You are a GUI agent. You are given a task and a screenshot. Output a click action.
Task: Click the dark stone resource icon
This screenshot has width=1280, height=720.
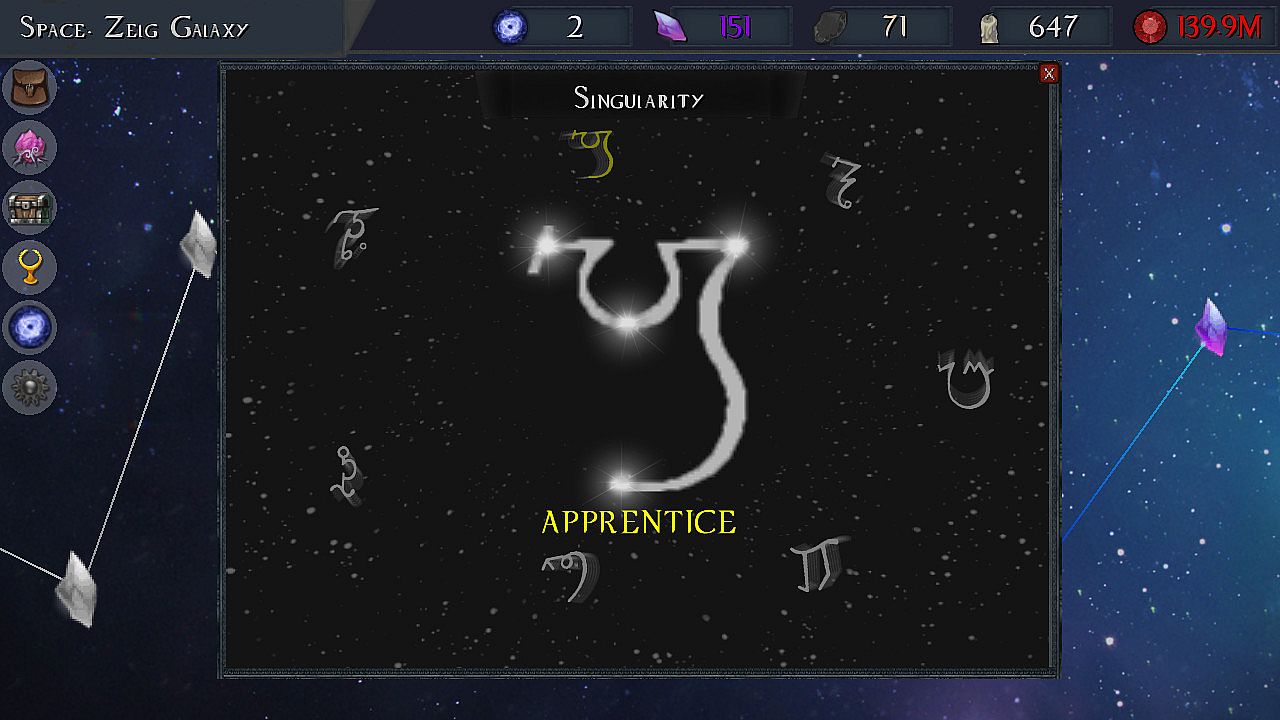click(829, 27)
